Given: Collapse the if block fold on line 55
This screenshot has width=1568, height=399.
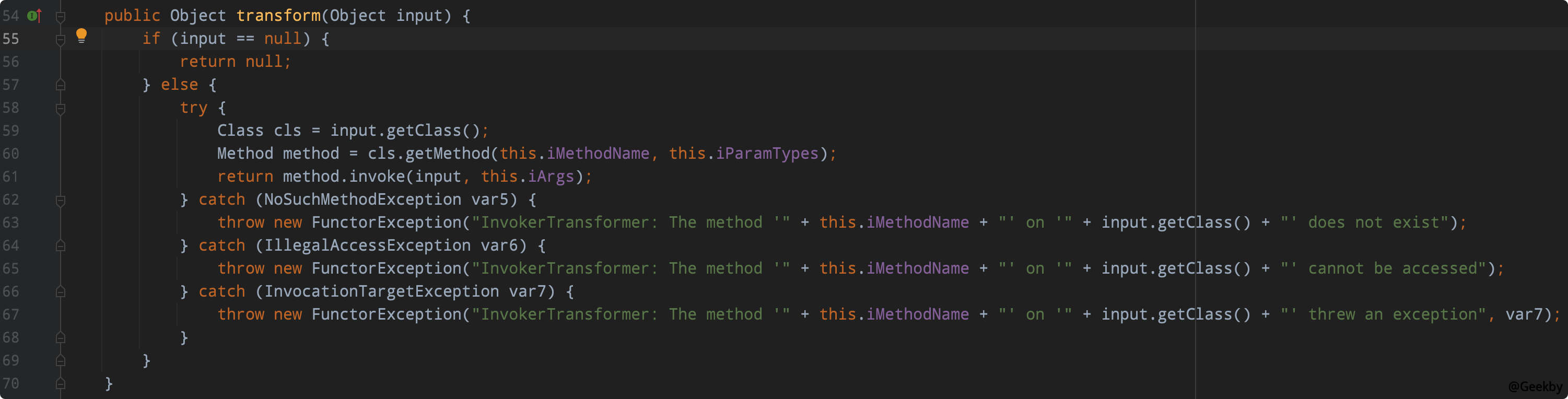Looking at the screenshot, I should [60, 40].
